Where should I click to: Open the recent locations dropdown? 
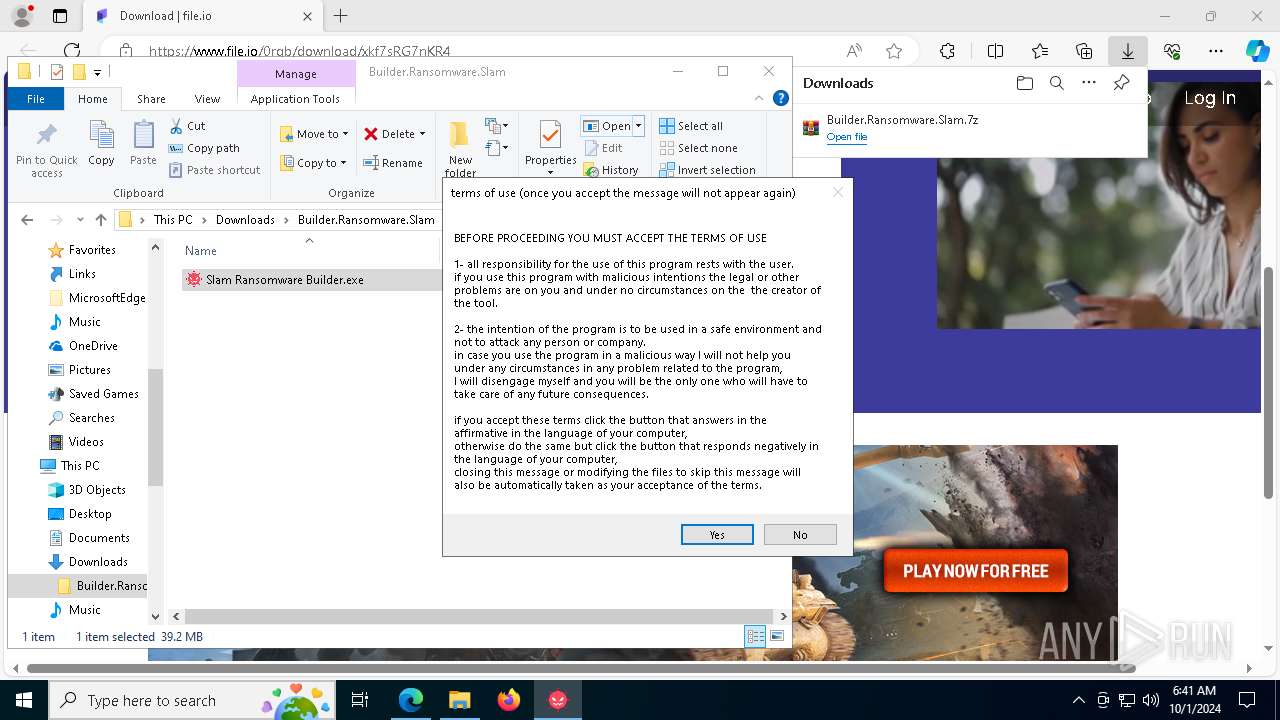point(80,220)
